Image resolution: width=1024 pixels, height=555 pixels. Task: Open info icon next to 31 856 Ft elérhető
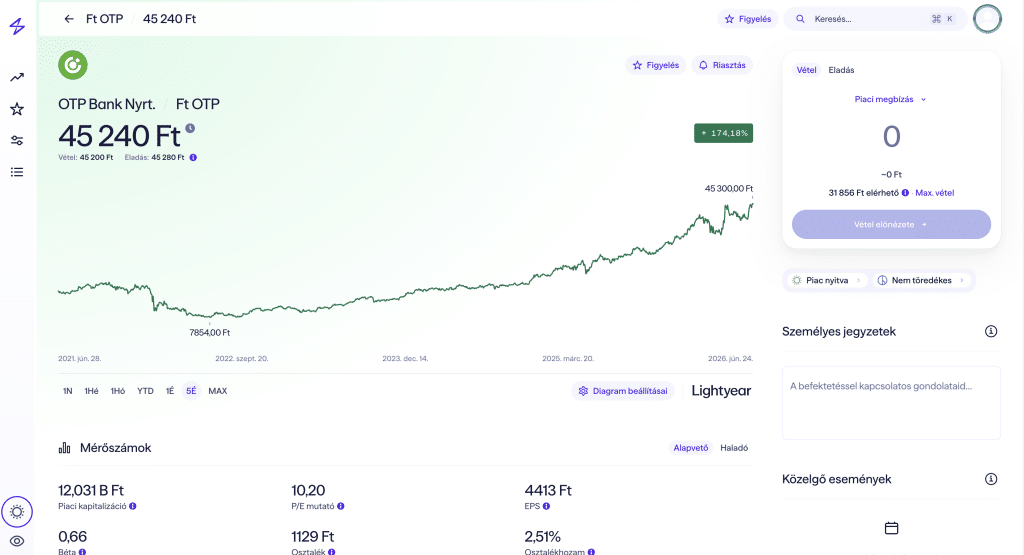[905, 193]
